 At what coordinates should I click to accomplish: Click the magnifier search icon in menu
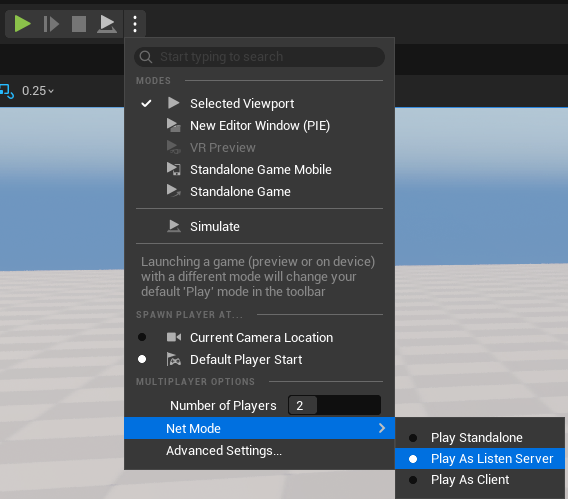[x=146, y=57]
